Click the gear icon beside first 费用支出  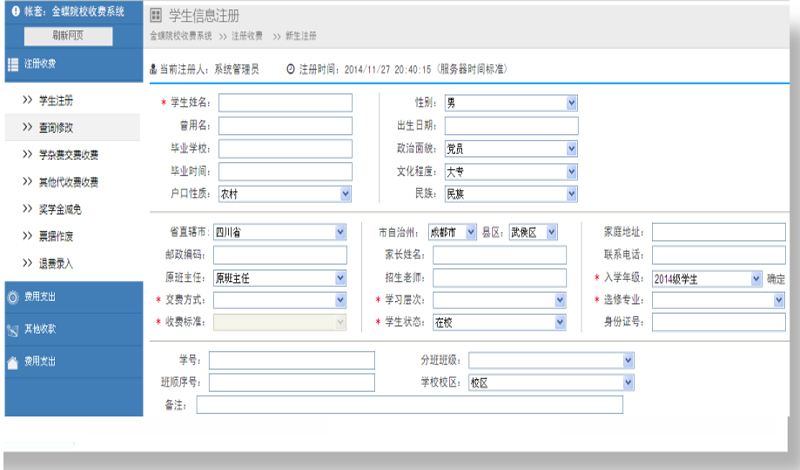(13, 296)
